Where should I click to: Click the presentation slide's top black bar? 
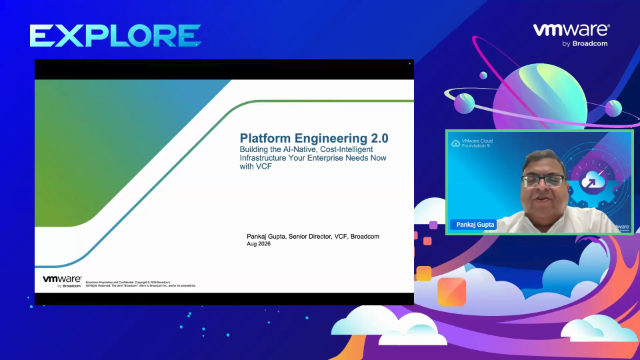pos(224,69)
